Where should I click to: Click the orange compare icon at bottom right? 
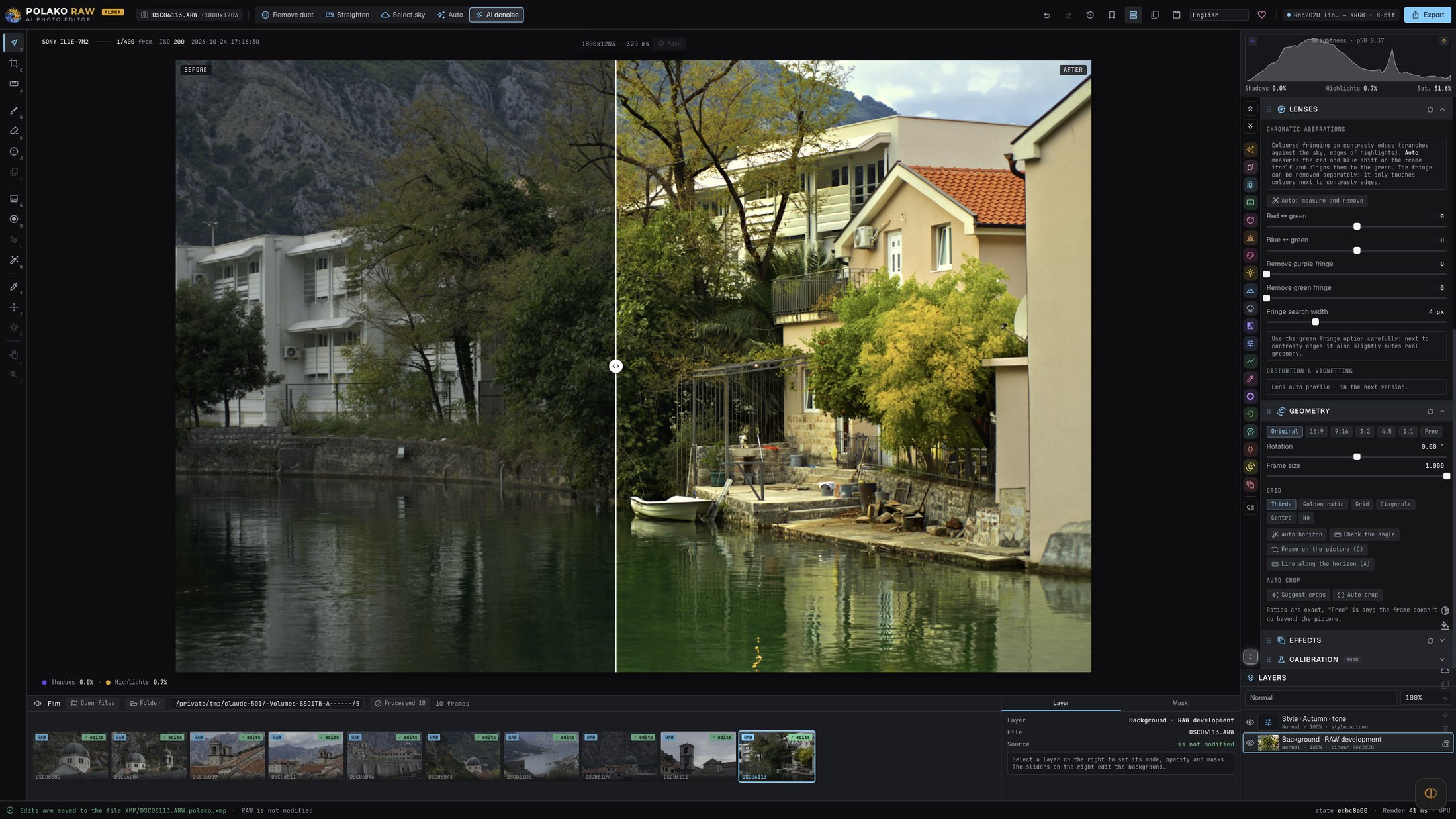point(1430,793)
